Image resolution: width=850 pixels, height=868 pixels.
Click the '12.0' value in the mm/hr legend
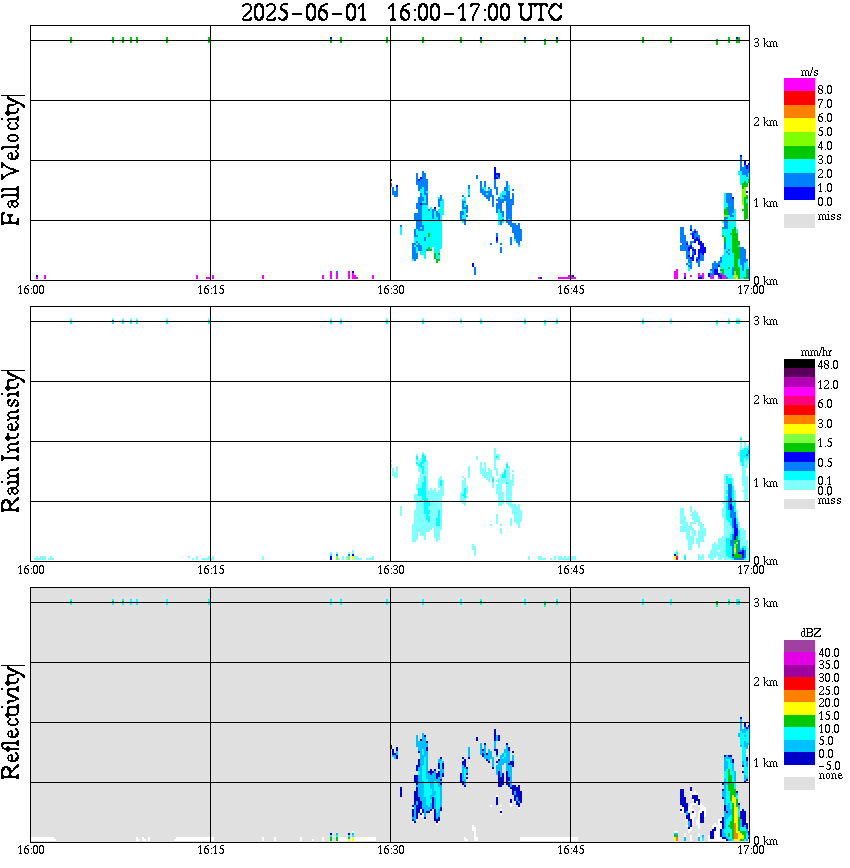[828, 385]
